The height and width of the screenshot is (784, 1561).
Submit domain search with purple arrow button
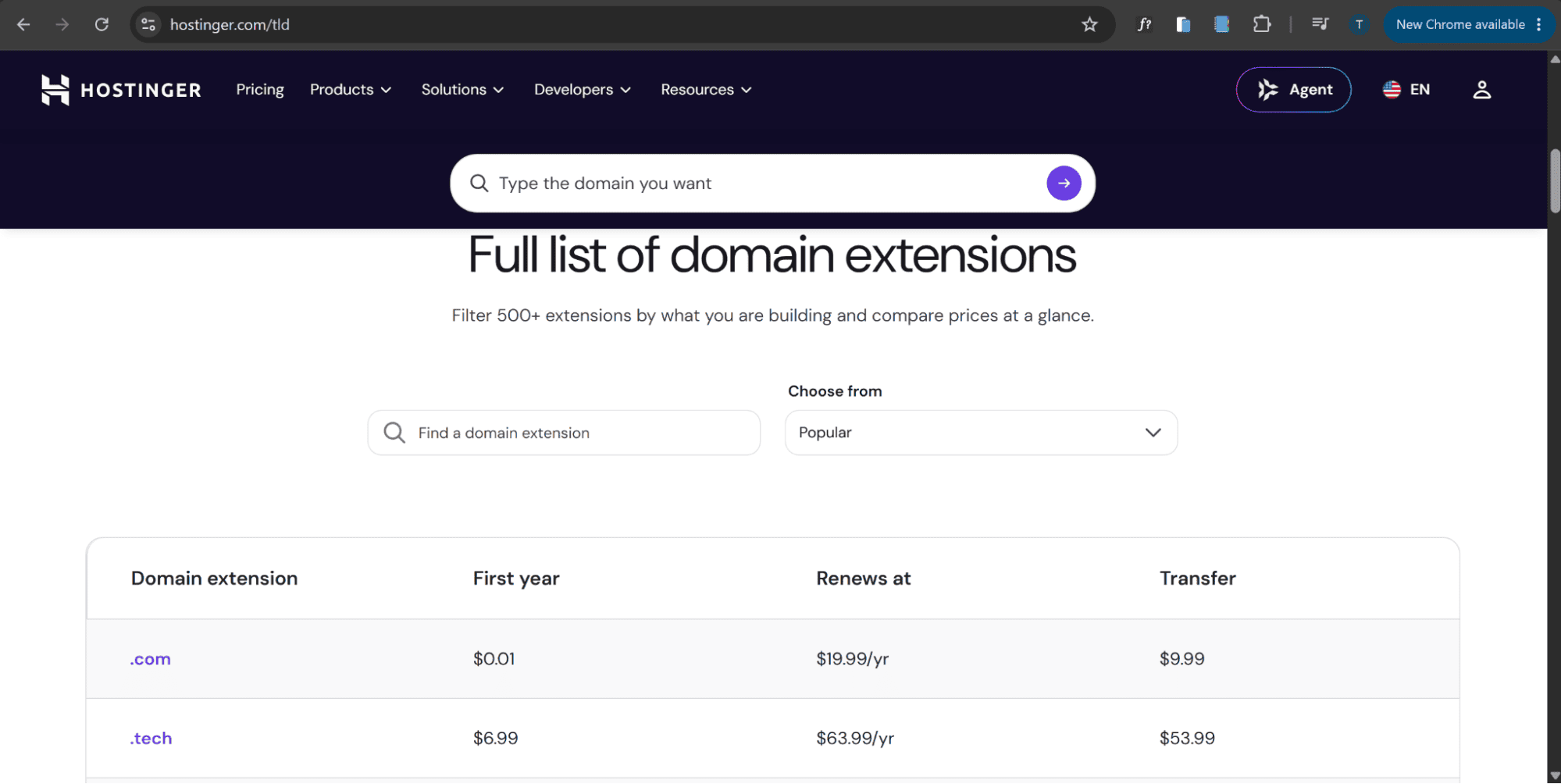pos(1064,183)
